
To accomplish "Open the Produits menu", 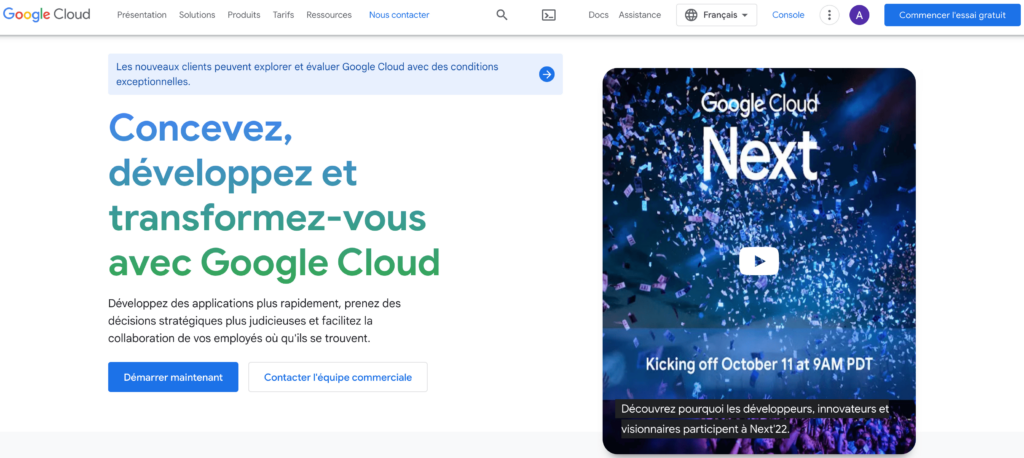I will tap(244, 15).
